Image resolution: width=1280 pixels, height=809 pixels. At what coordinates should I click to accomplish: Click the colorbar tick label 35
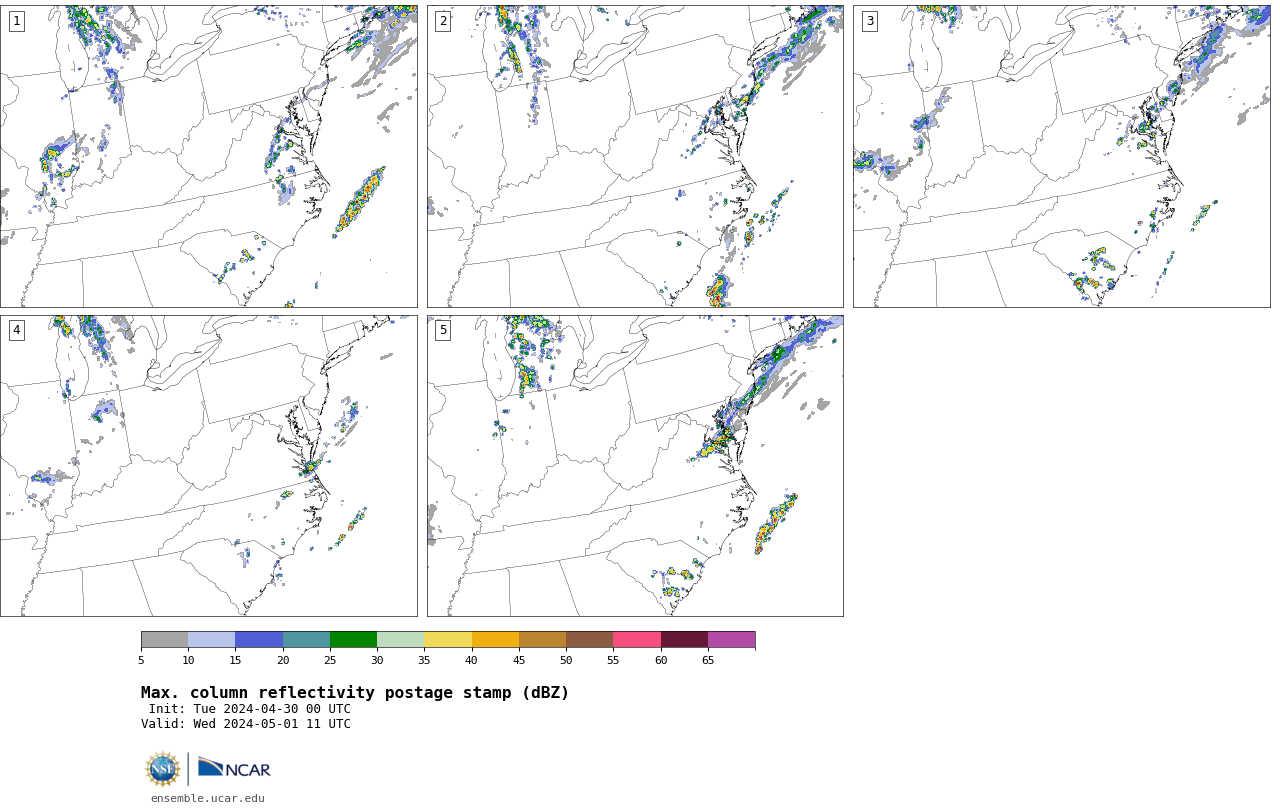tap(424, 660)
